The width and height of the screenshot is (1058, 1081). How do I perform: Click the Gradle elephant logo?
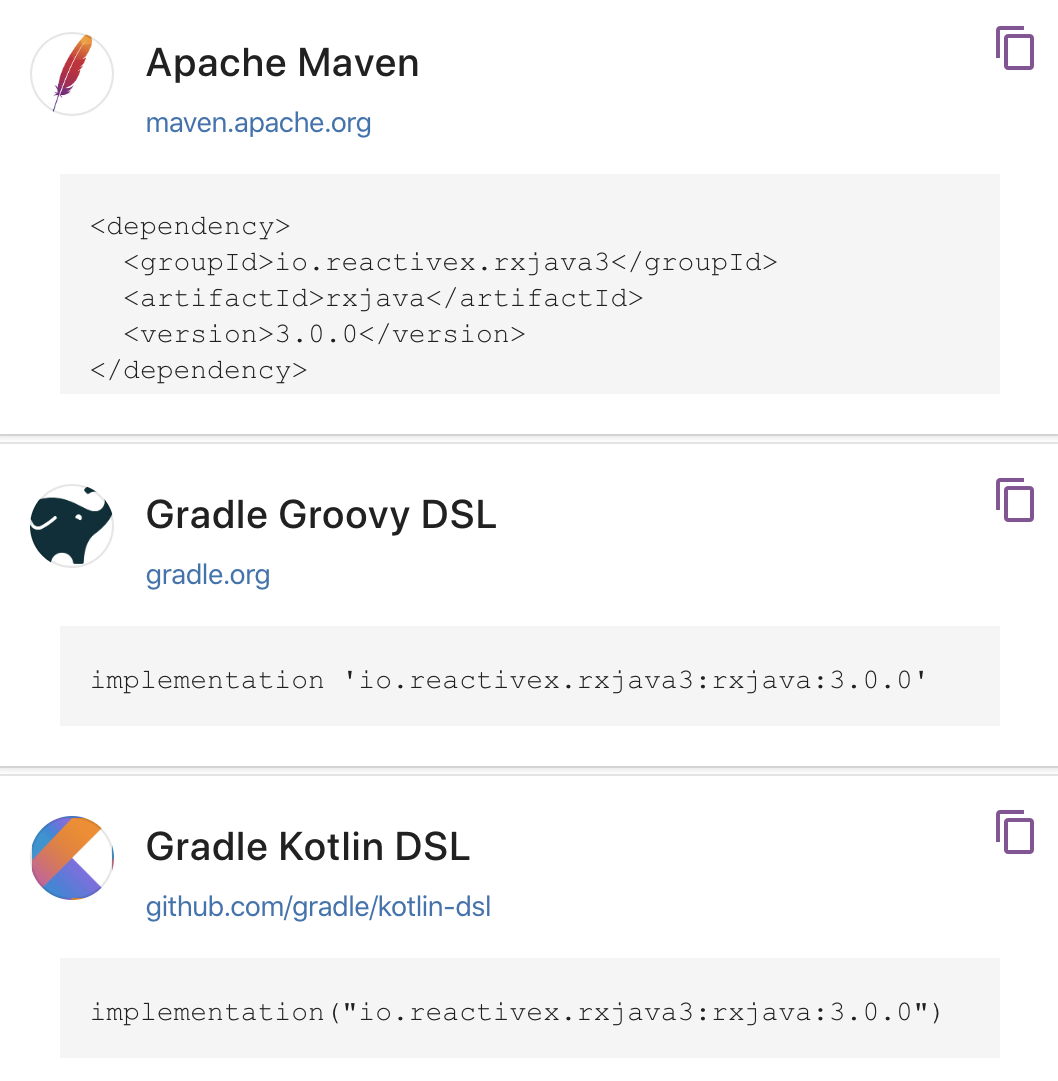coord(72,525)
